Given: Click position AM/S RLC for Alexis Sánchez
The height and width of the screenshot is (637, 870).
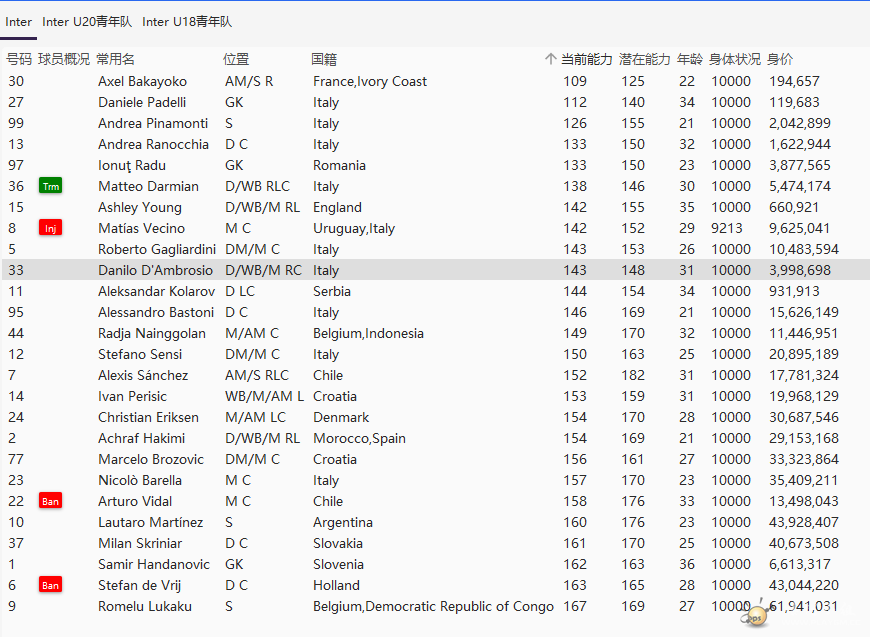Looking at the screenshot, I should (257, 375).
